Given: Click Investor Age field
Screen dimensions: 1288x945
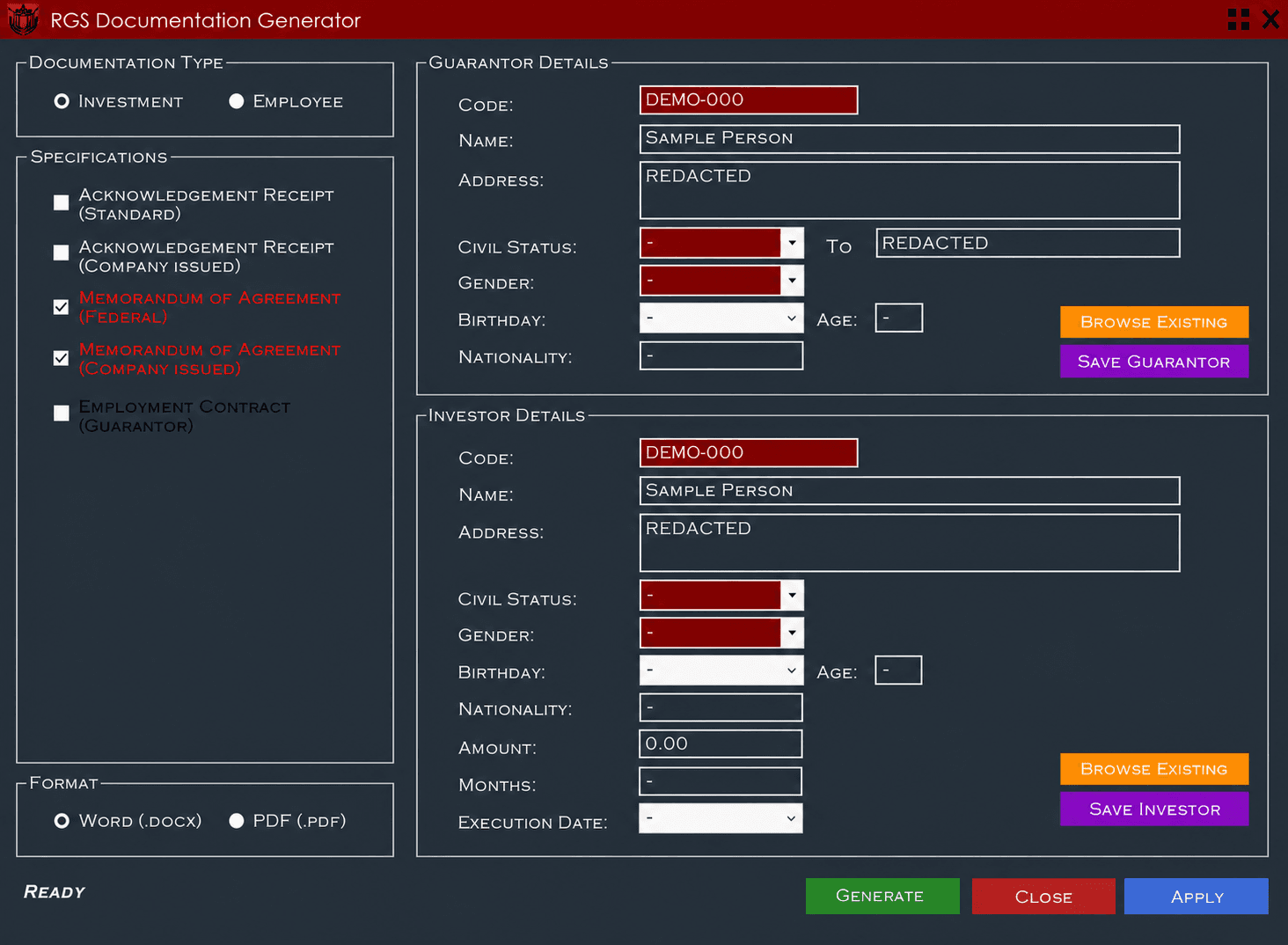Looking at the screenshot, I should [x=898, y=670].
